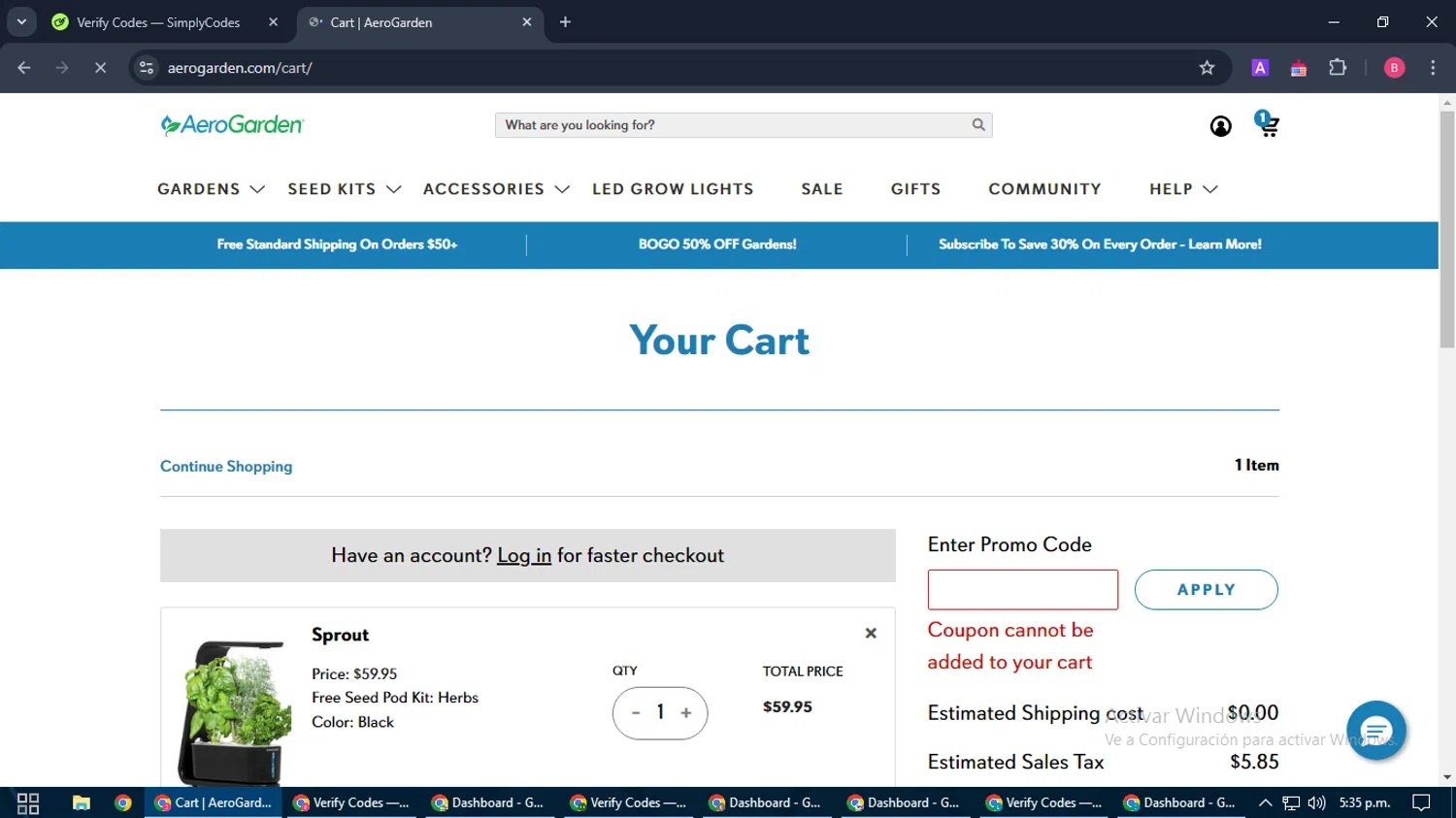Click the '1 Item' count text

coord(1257,466)
